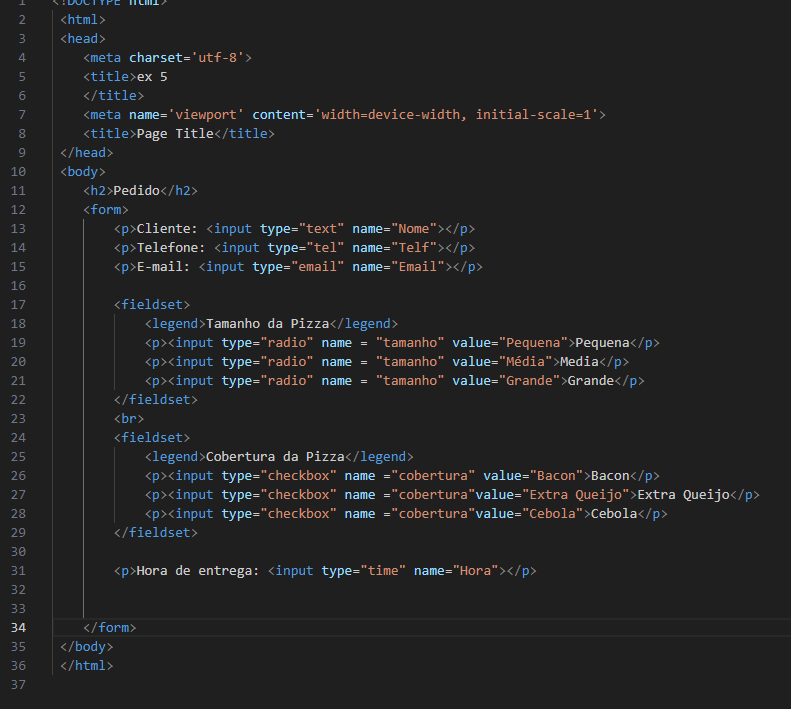Screen dimensions: 791x709
Task: Click the "Telefone:" label text
Action: [x=171, y=247]
